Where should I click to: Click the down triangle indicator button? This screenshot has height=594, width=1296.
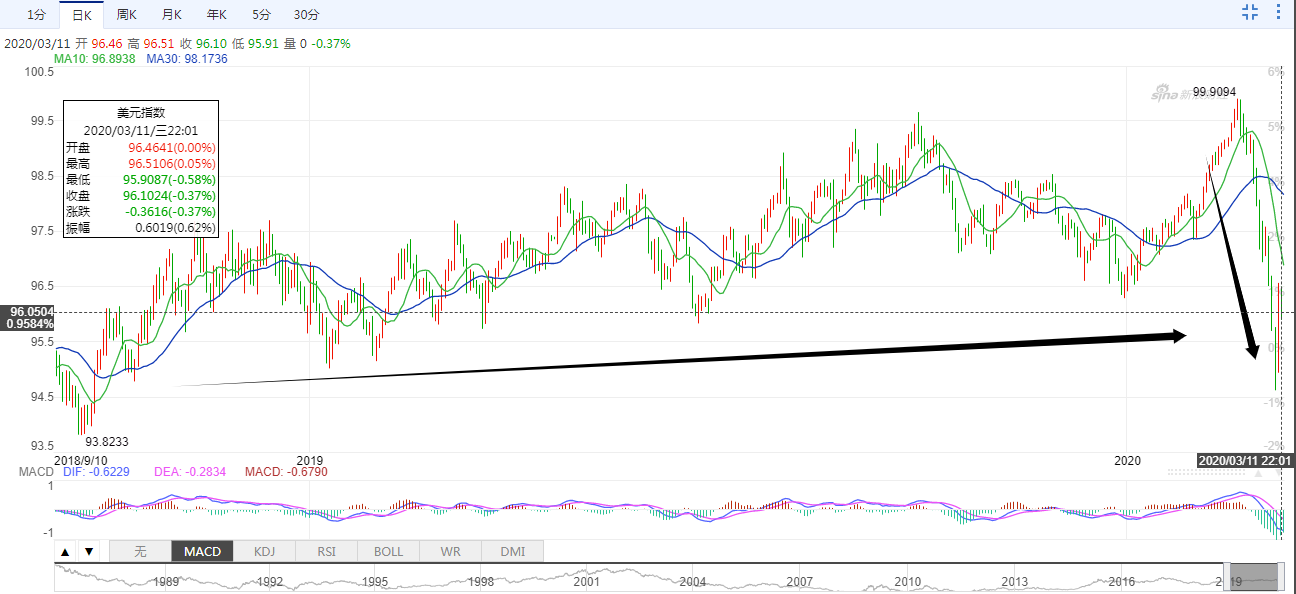click(88, 551)
